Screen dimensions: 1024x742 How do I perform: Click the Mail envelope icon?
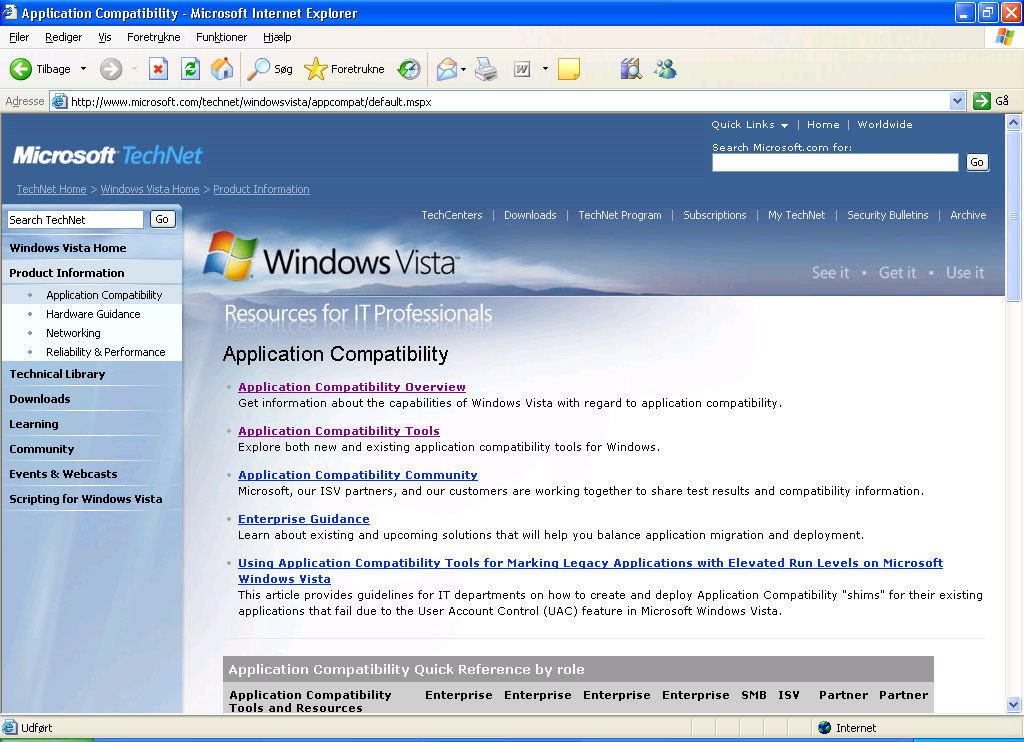[447, 69]
